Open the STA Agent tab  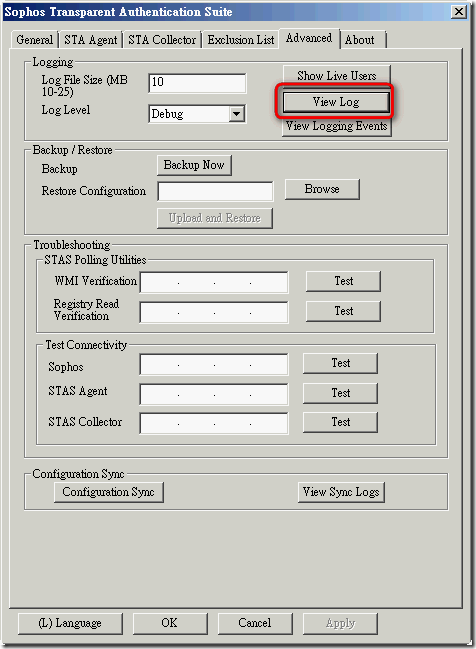coord(91,40)
